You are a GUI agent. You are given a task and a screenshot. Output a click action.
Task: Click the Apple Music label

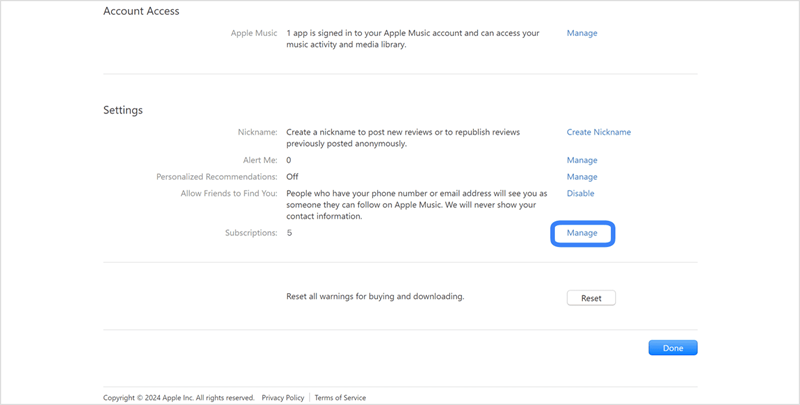coord(254,33)
